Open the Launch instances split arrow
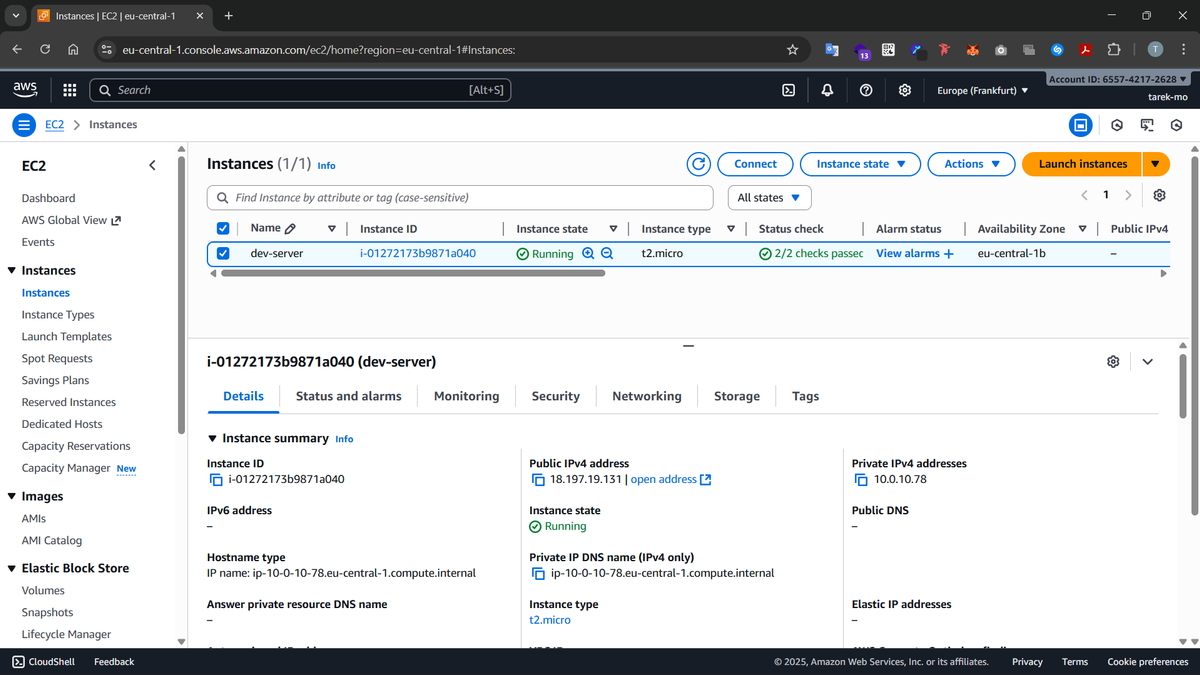The image size is (1200, 675). (1156, 164)
